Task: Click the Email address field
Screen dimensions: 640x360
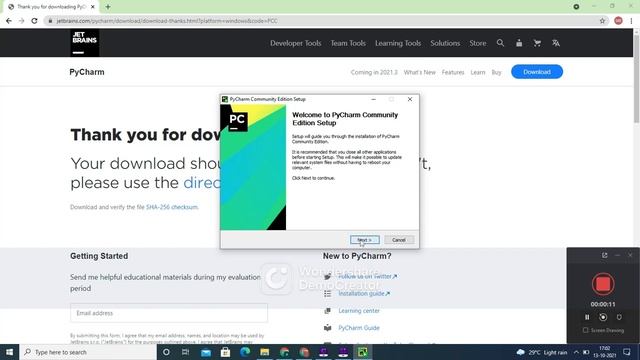Action: [x=169, y=313]
